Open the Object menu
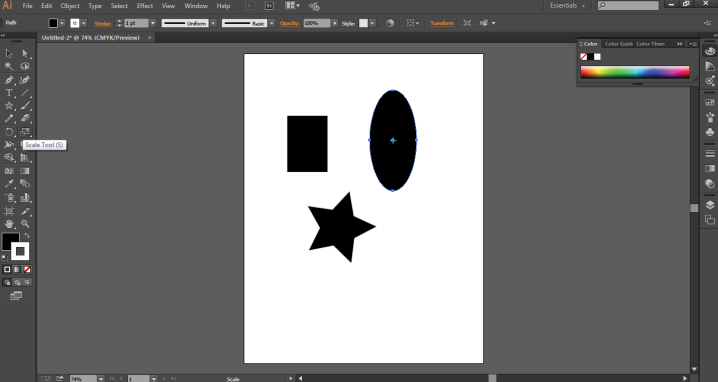This screenshot has width=718, height=382. tap(70, 6)
